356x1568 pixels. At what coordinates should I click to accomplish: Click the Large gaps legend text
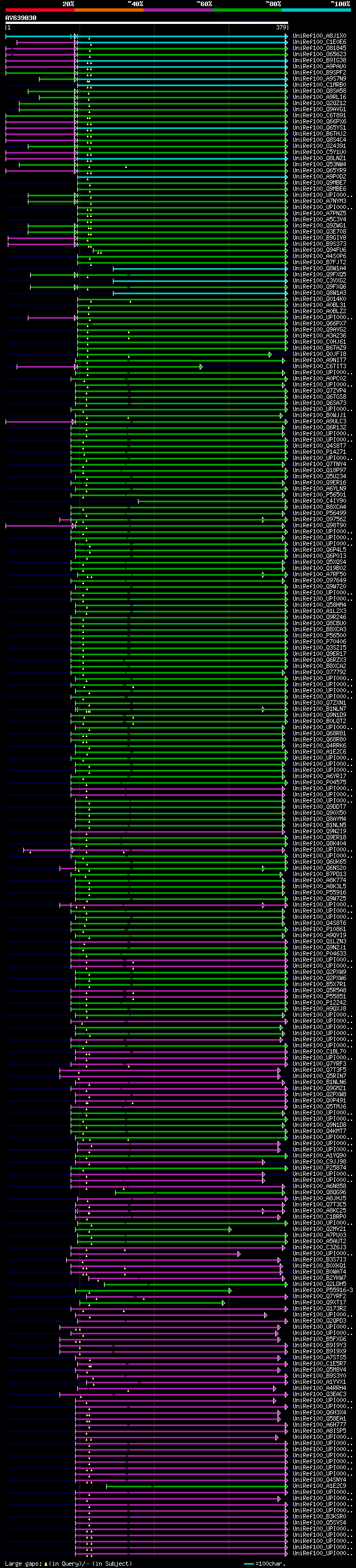pos(68,1564)
